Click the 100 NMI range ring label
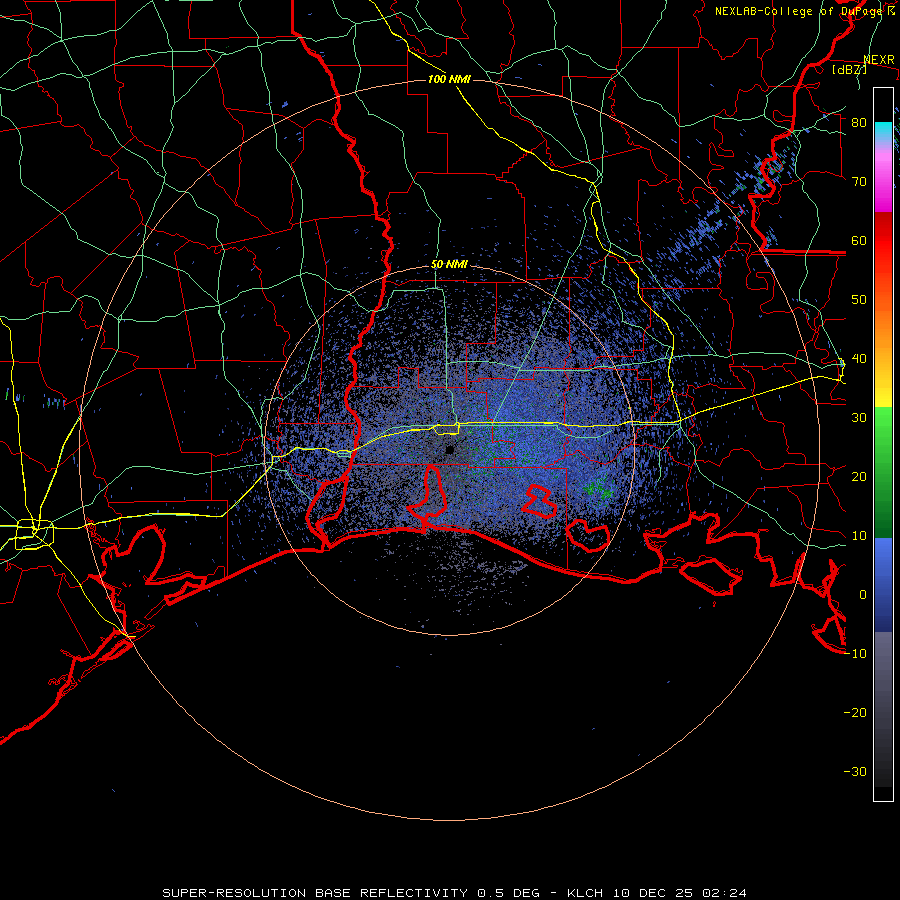 (x=449, y=79)
